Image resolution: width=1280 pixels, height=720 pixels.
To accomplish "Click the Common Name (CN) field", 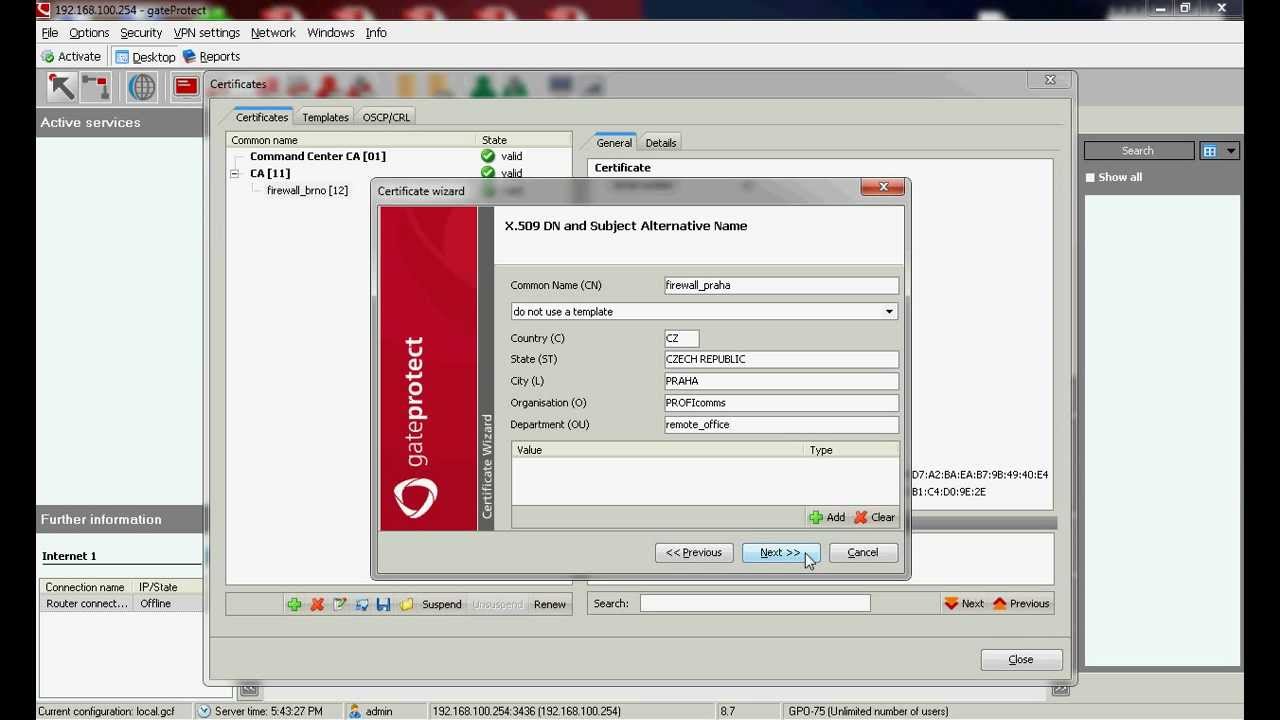I will 781,286.
